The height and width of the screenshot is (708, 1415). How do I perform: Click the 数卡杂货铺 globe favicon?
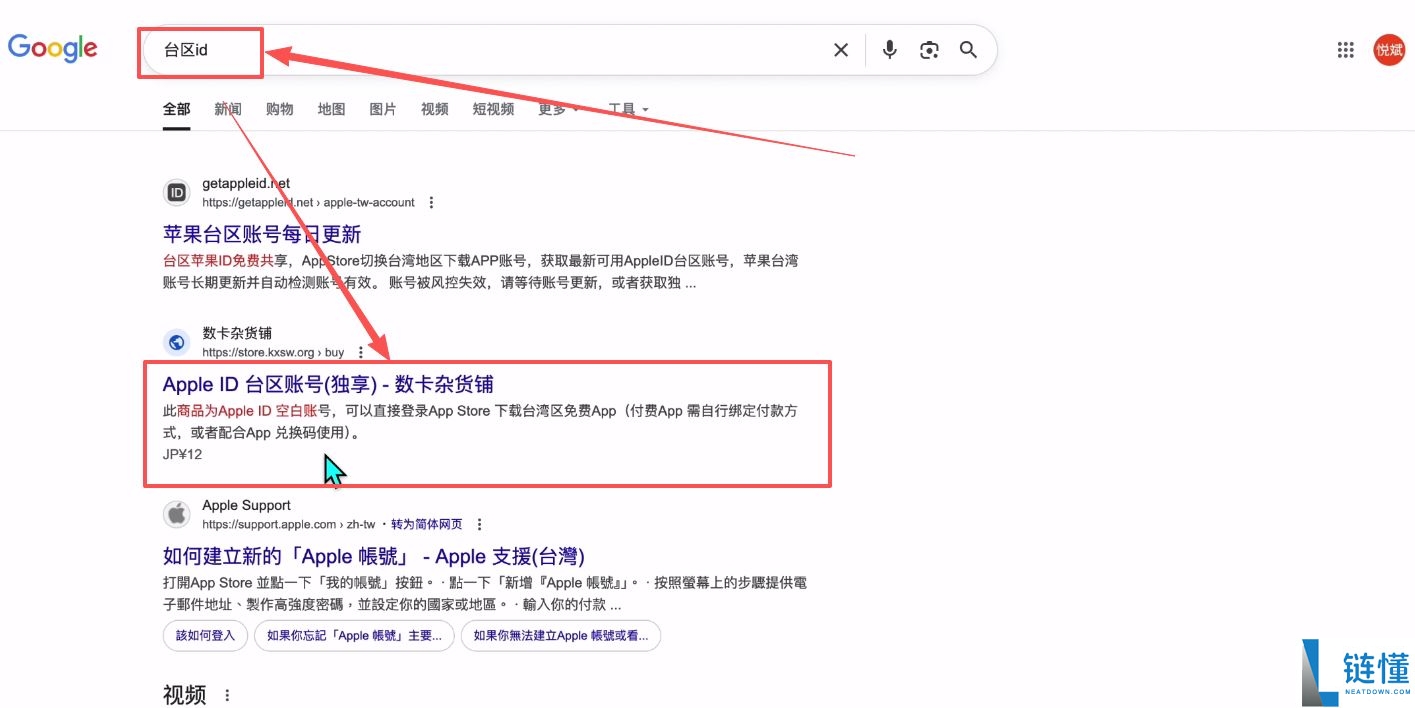[x=177, y=343]
